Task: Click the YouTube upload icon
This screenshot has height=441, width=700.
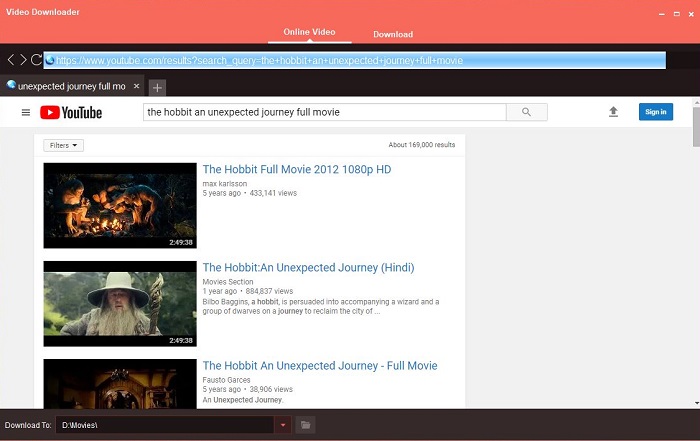Action: pyautogui.click(x=613, y=112)
